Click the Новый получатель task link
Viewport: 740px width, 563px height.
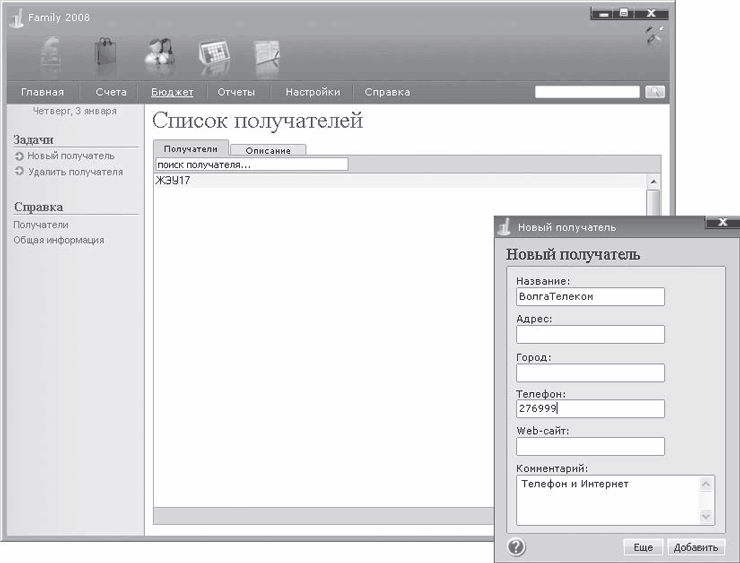click(70, 156)
